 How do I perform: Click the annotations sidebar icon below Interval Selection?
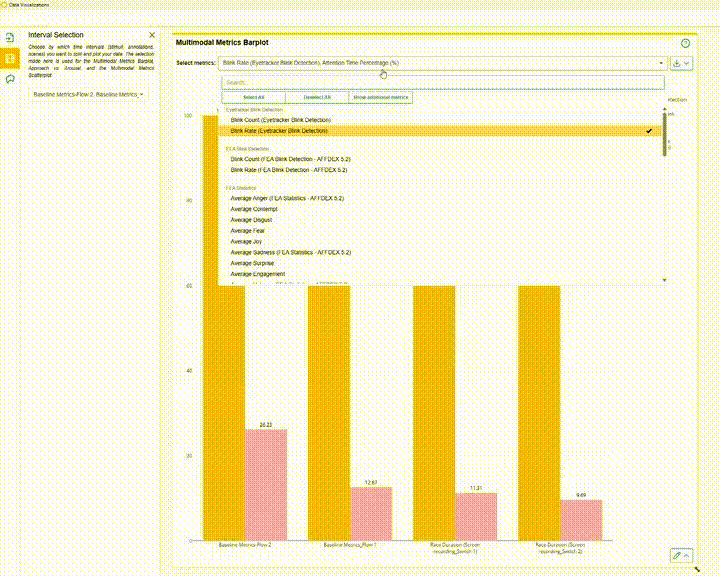(10, 78)
